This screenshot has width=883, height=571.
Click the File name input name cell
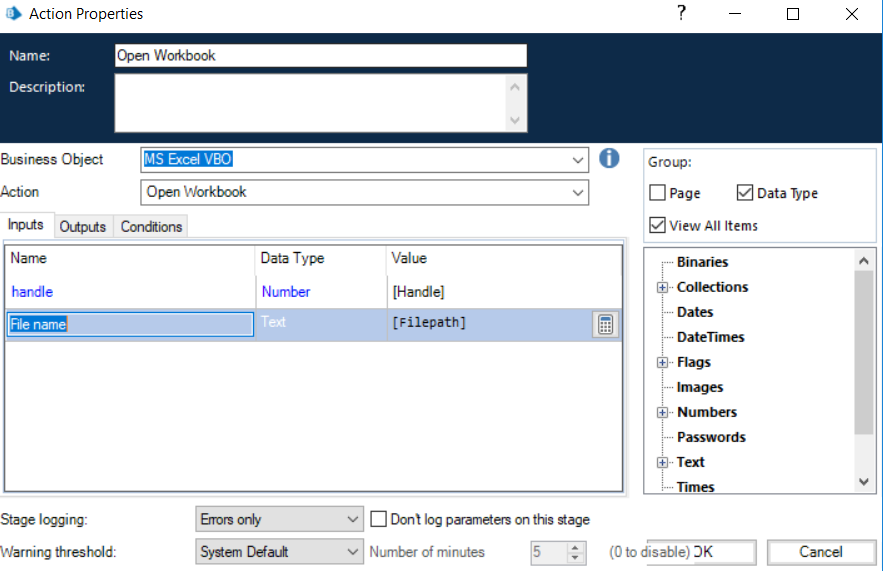tap(130, 324)
